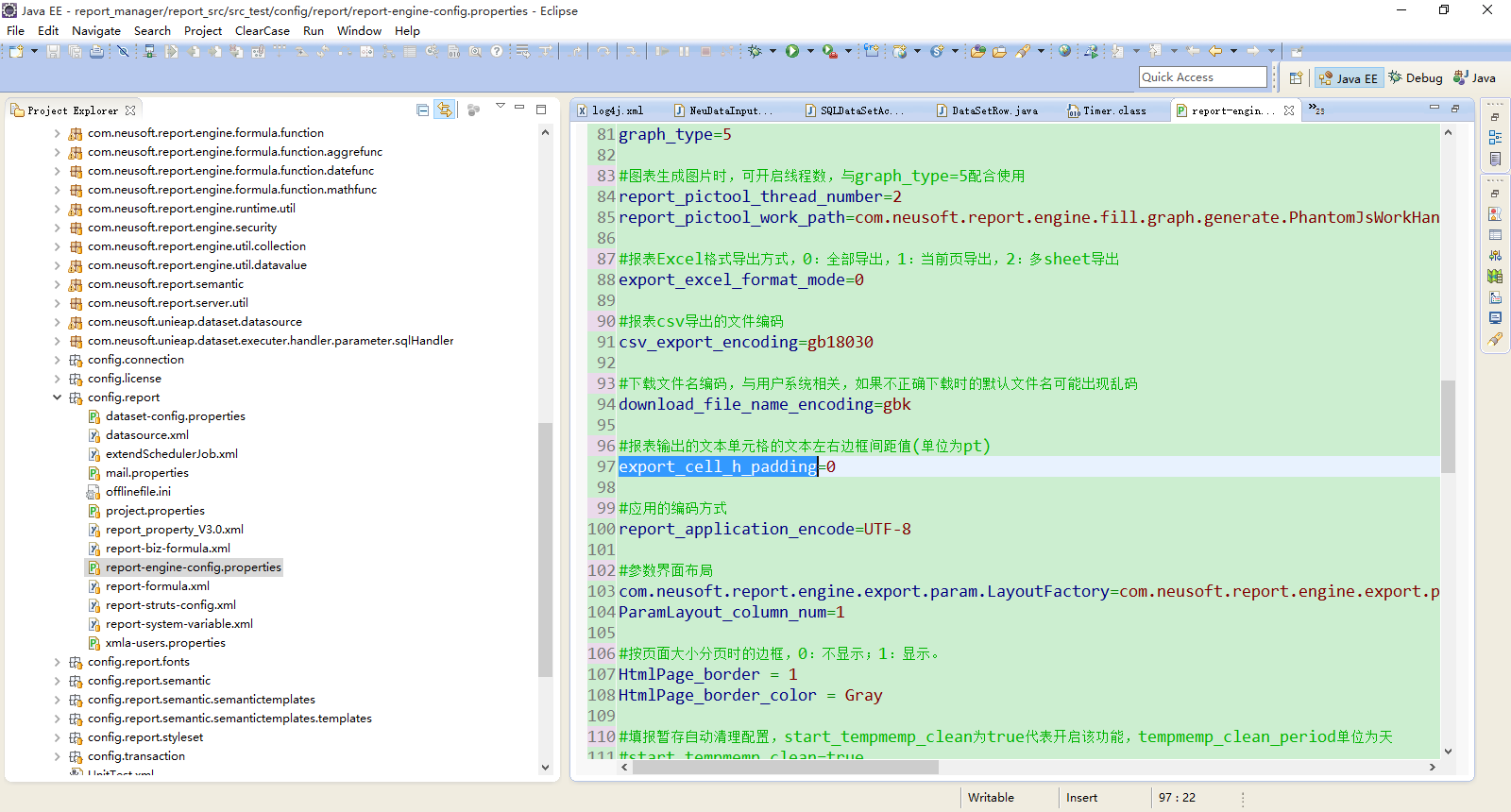Screen dimensions: 1511x812
Task: Open the ClearCase menu
Action: [262, 30]
